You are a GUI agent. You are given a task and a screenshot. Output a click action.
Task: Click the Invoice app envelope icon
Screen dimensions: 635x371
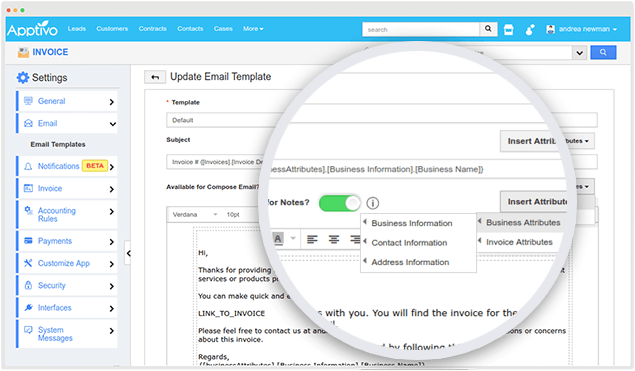(23, 52)
